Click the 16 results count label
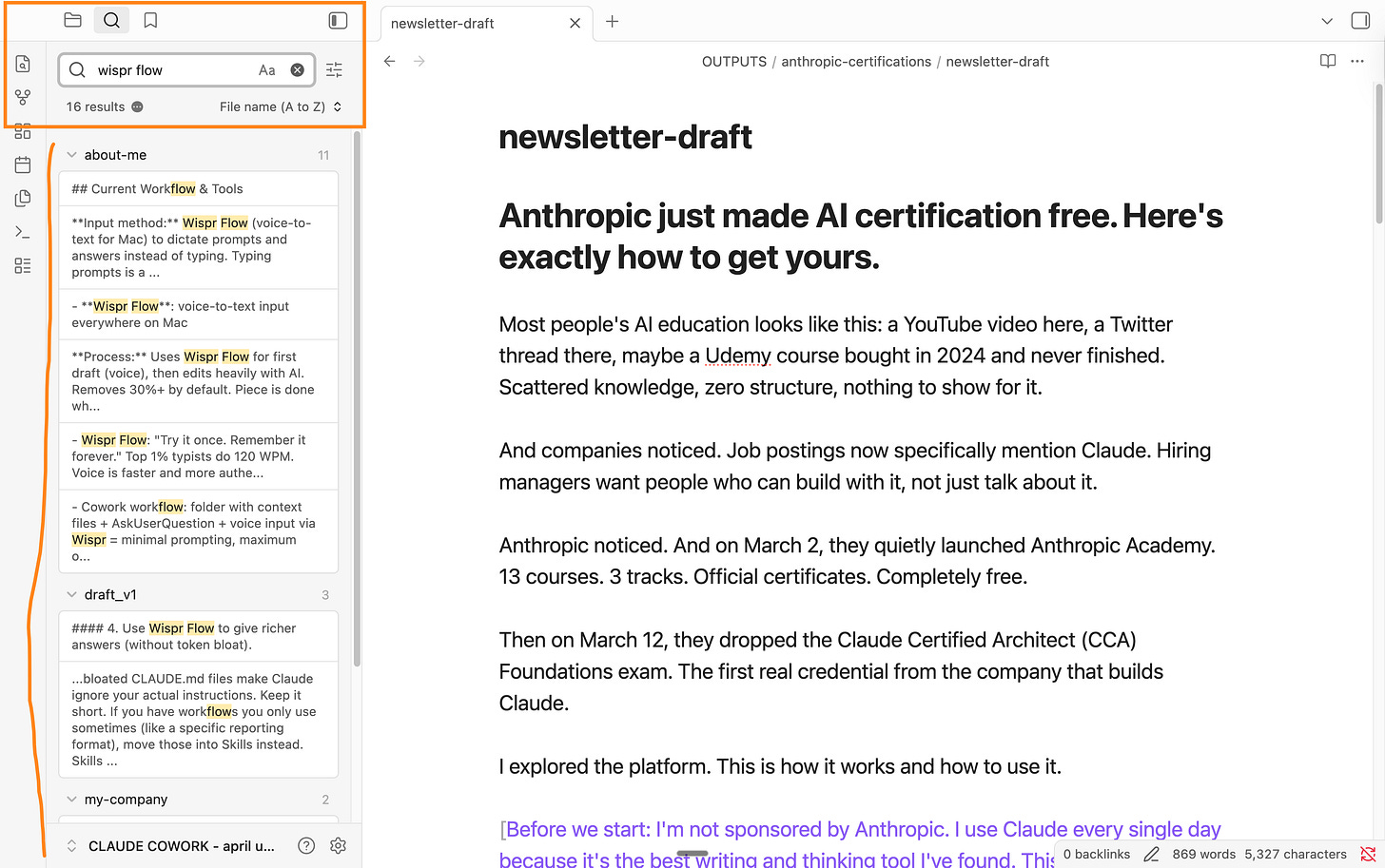This screenshot has height=868, width=1385. pyautogui.click(x=95, y=106)
